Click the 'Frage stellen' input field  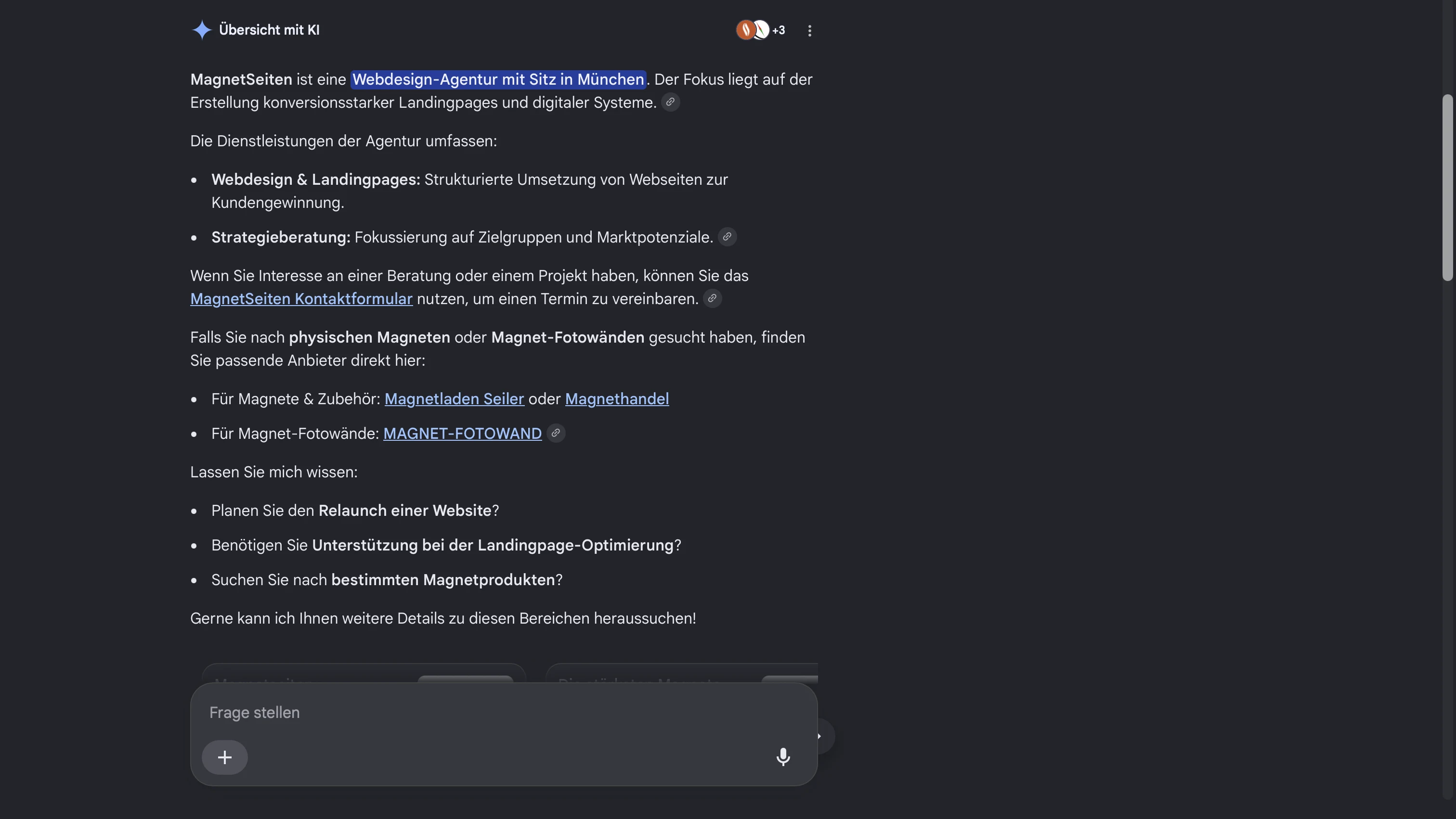coord(504,712)
